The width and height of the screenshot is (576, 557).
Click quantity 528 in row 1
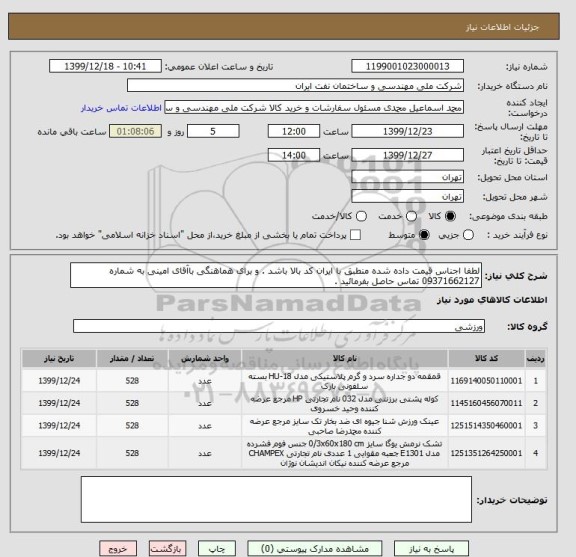(x=132, y=381)
